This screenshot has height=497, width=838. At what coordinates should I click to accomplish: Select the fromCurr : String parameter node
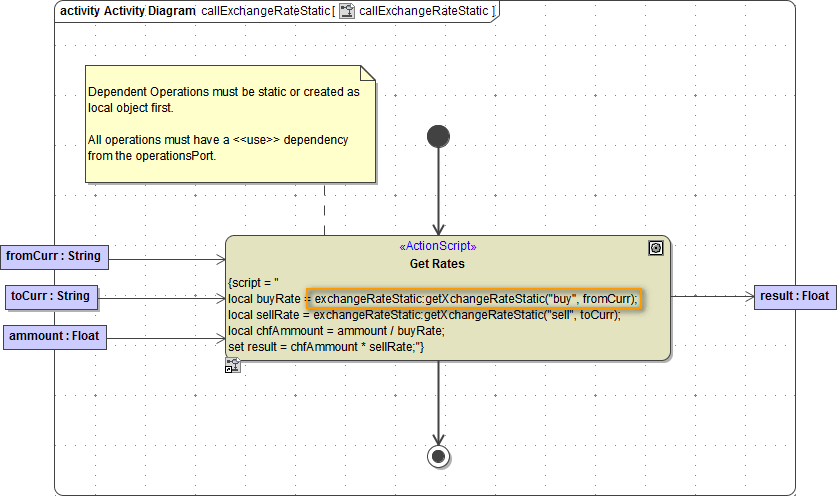(x=54, y=256)
